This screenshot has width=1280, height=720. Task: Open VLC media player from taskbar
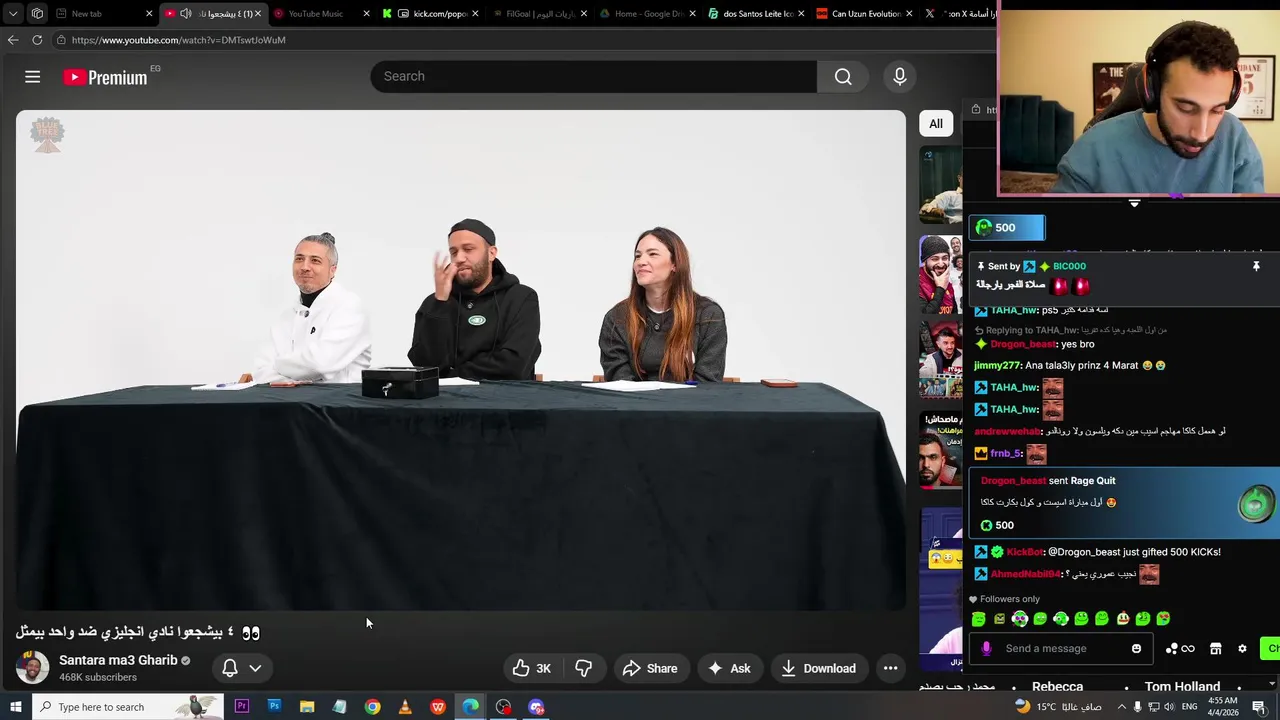point(405,707)
